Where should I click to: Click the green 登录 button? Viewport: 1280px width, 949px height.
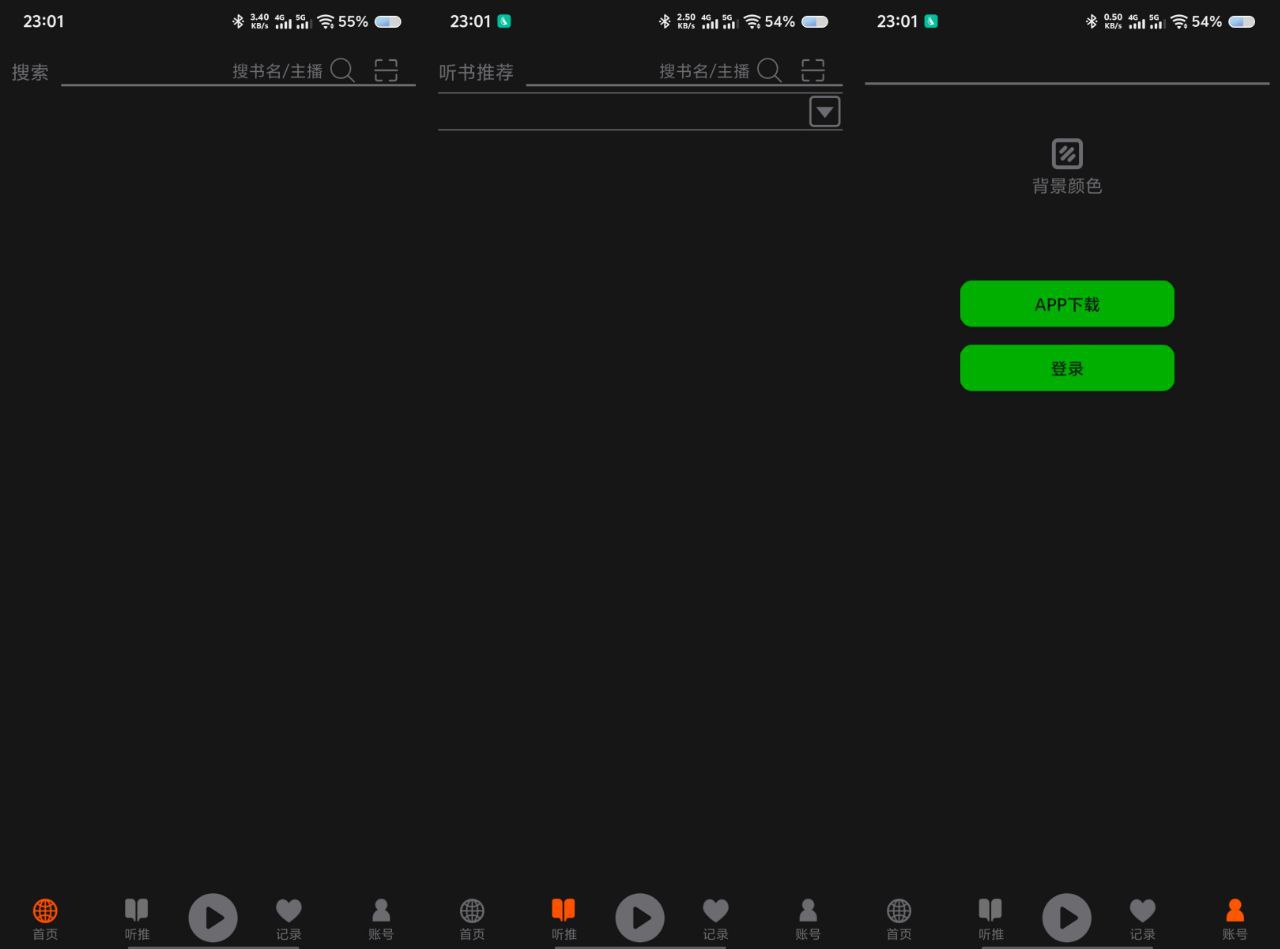[x=1067, y=368]
